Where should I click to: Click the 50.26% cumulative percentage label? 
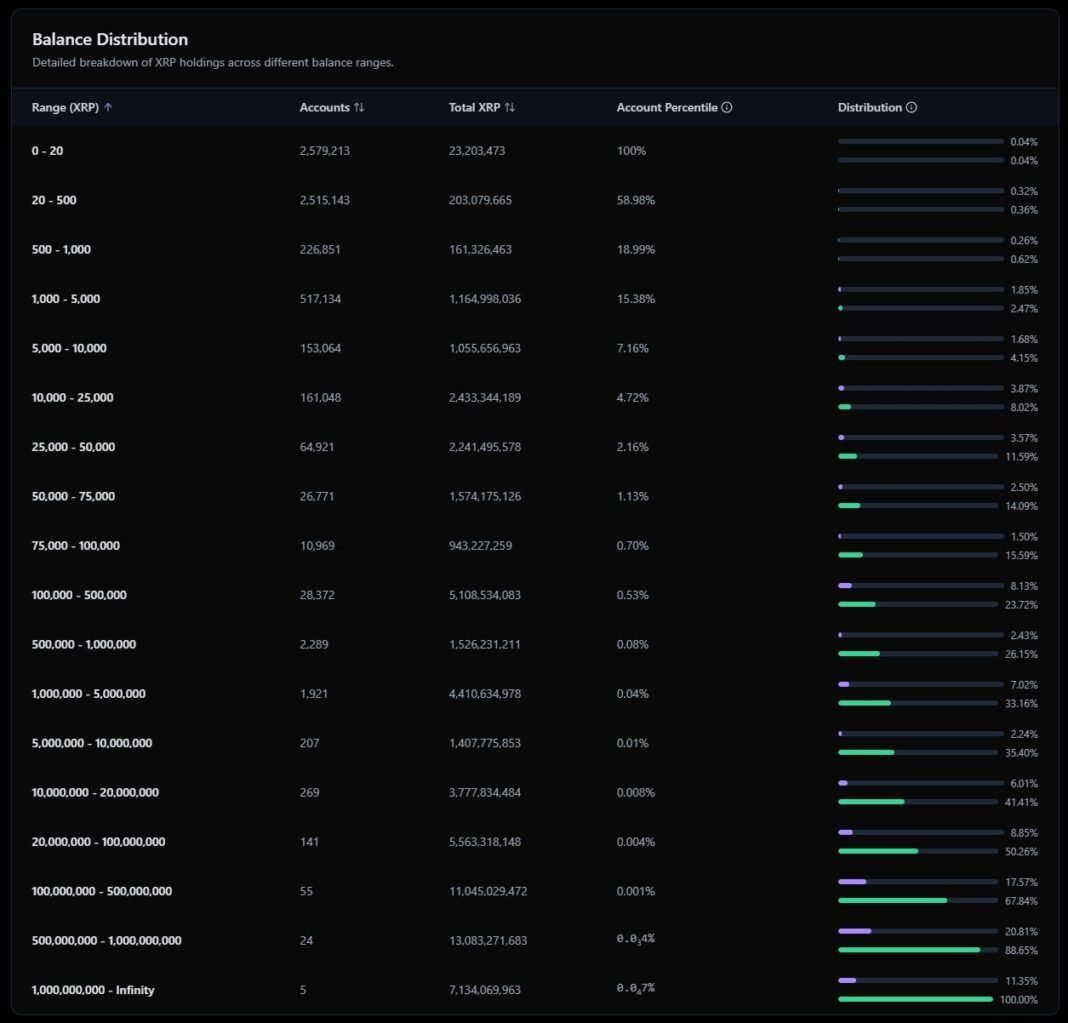(1023, 851)
